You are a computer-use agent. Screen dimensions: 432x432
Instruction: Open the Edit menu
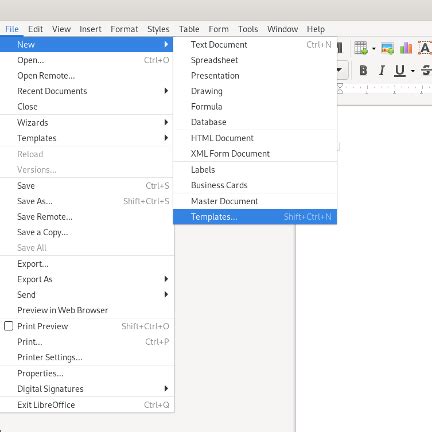[35, 29]
